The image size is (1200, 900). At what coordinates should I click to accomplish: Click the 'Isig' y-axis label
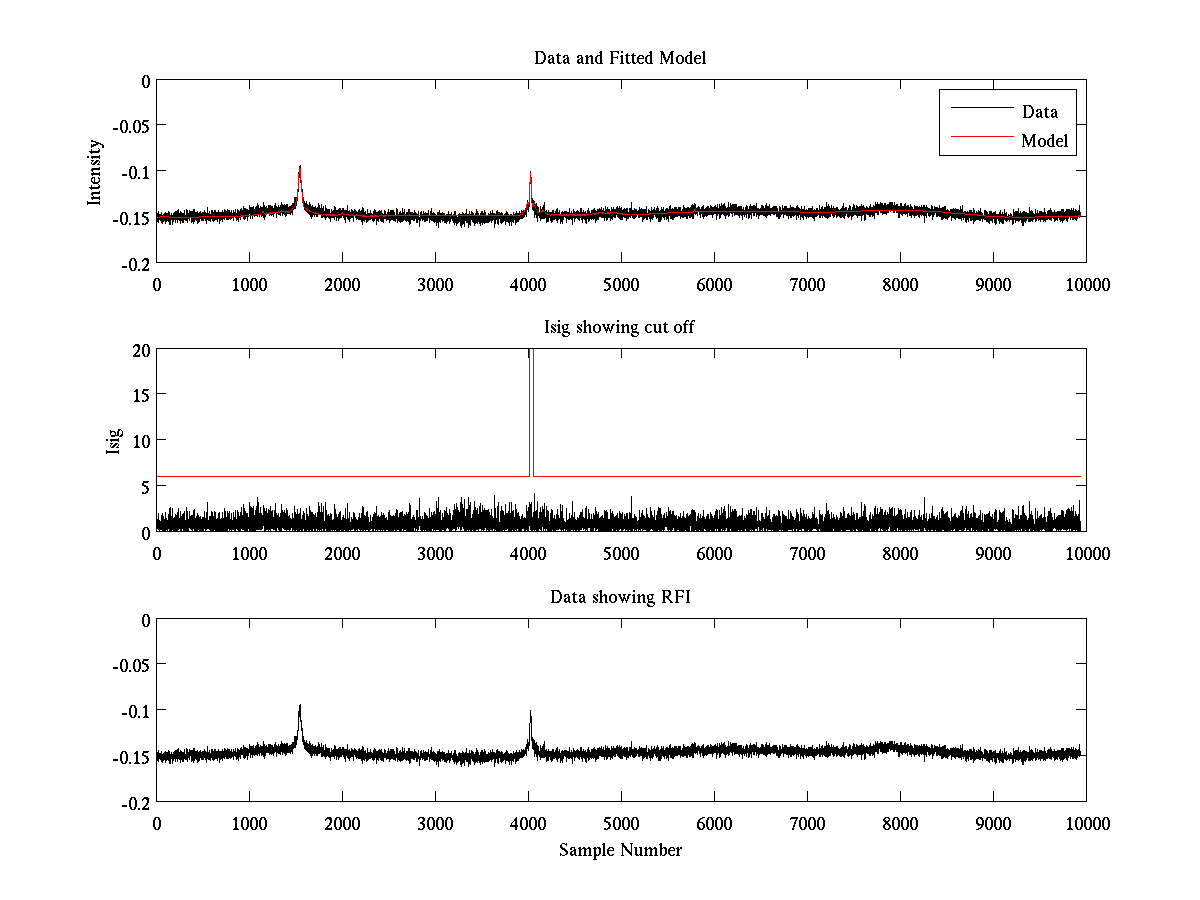[113, 441]
